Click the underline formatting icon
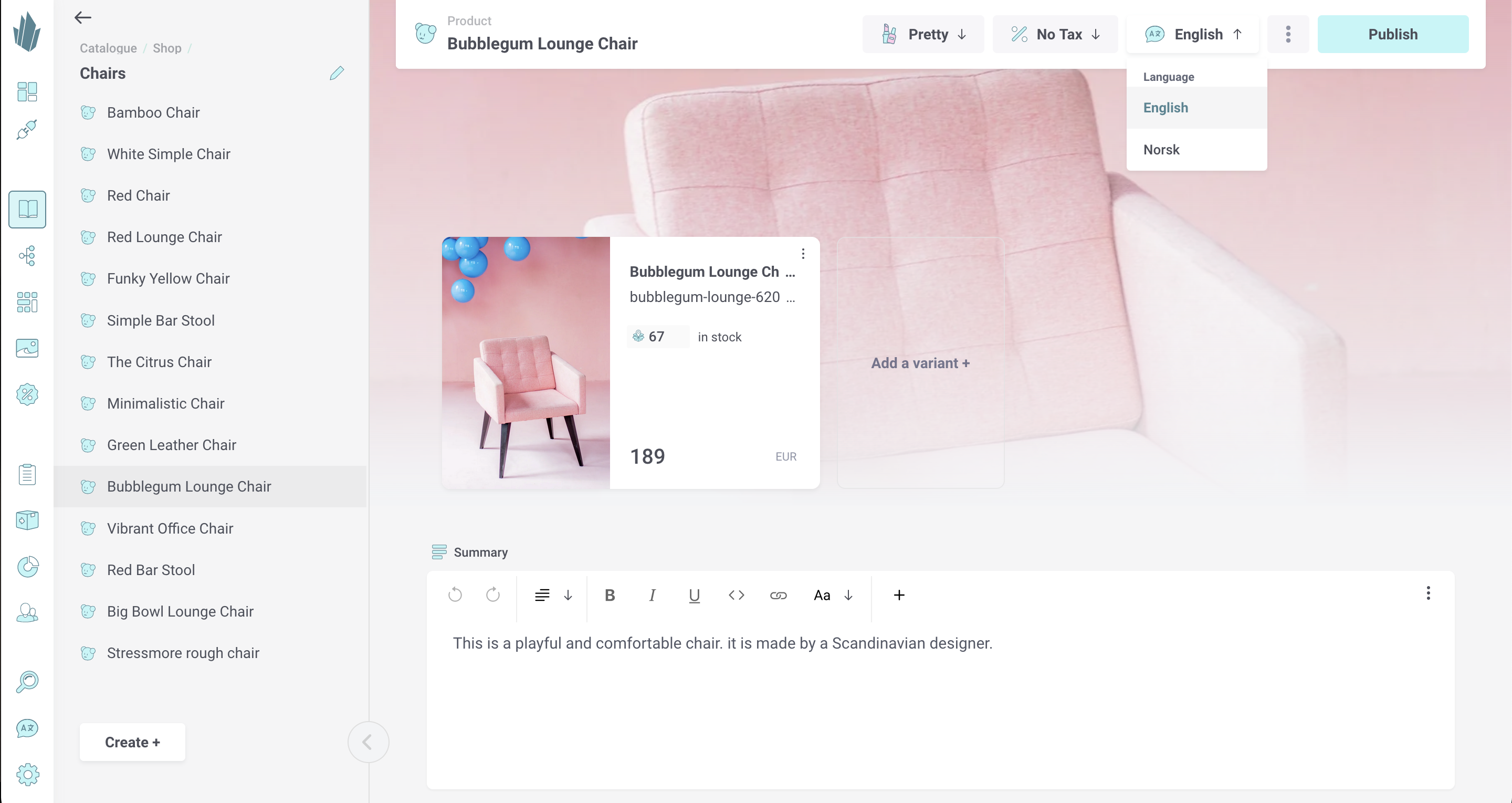 tap(694, 595)
